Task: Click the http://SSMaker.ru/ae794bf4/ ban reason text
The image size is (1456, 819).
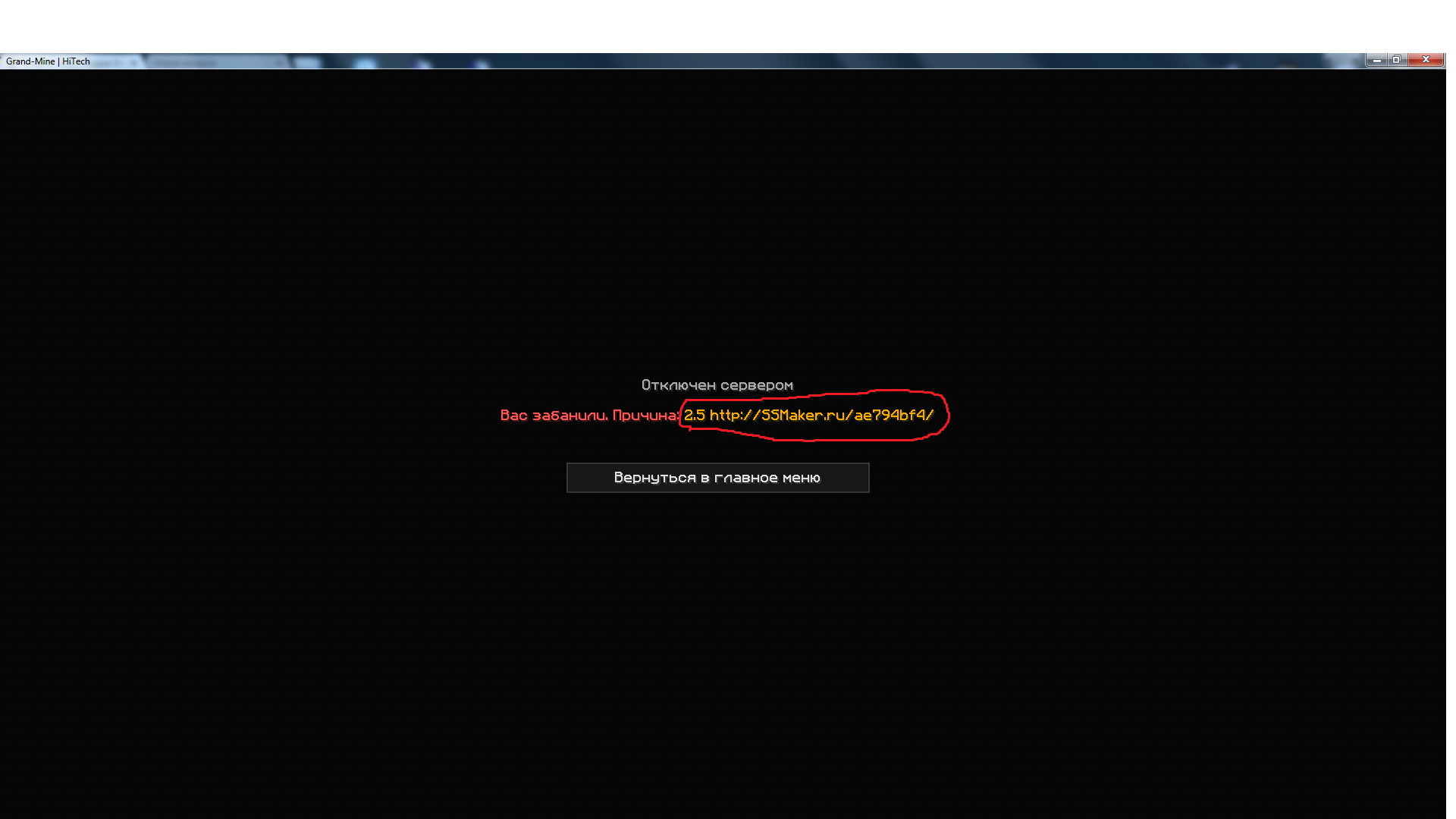Action: pos(822,415)
